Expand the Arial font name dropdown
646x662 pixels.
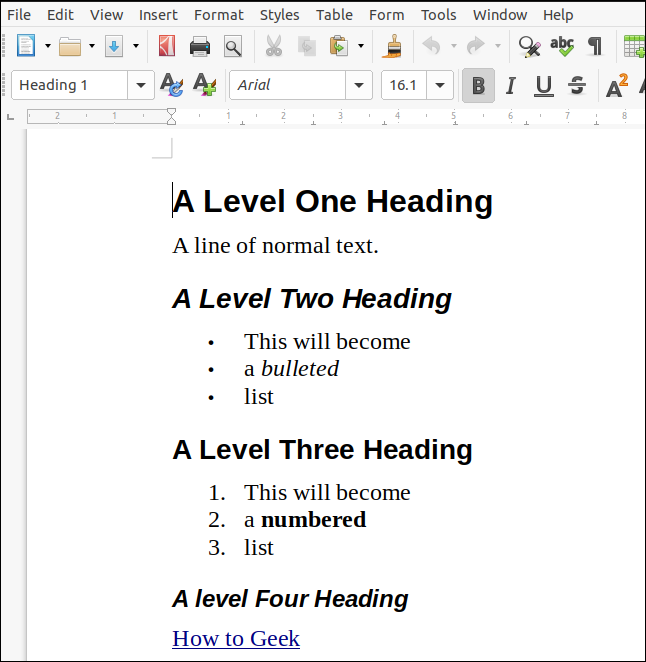(359, 86)
